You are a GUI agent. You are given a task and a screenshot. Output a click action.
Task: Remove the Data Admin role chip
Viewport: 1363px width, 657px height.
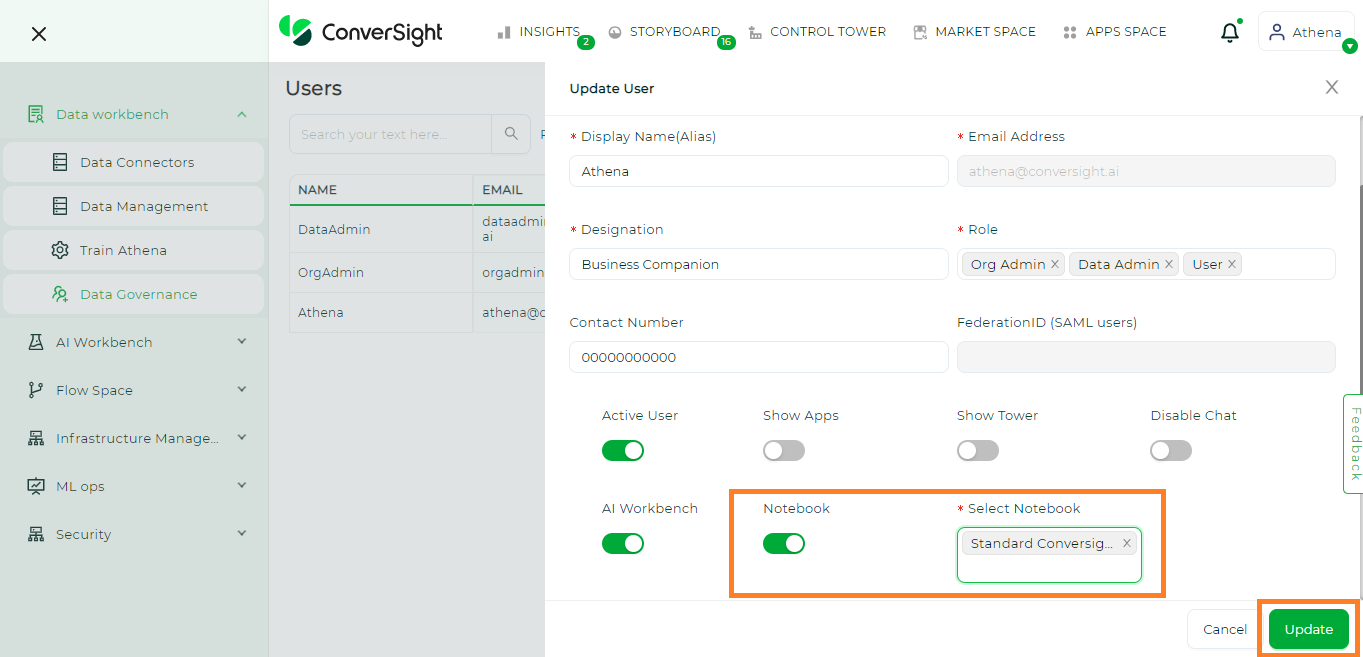pos(1167,264)
